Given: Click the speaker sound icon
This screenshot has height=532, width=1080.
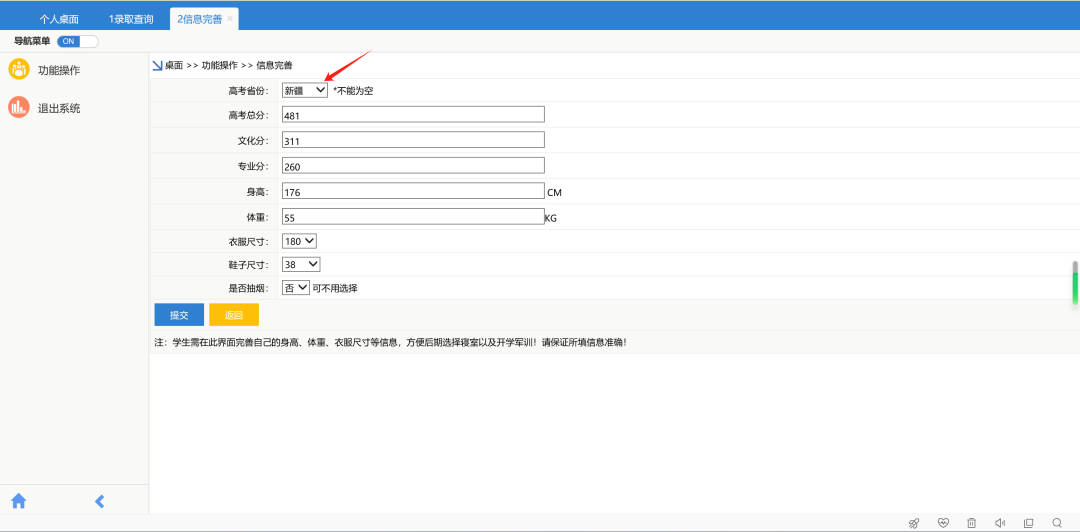Looking at the screenshot, I should tap(1000, 522).
